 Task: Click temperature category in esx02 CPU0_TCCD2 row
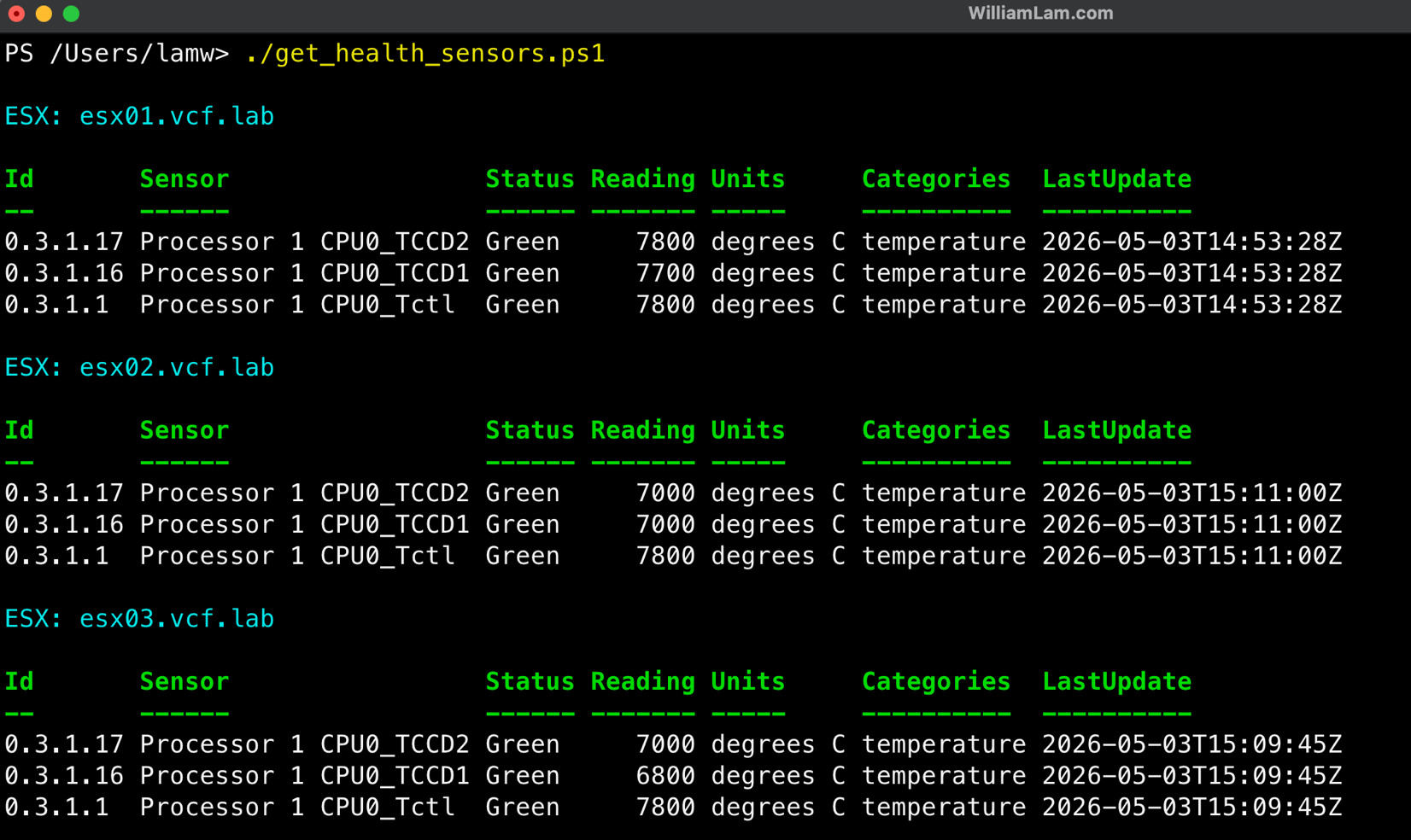pyautogui.click(x=944, y=493)
